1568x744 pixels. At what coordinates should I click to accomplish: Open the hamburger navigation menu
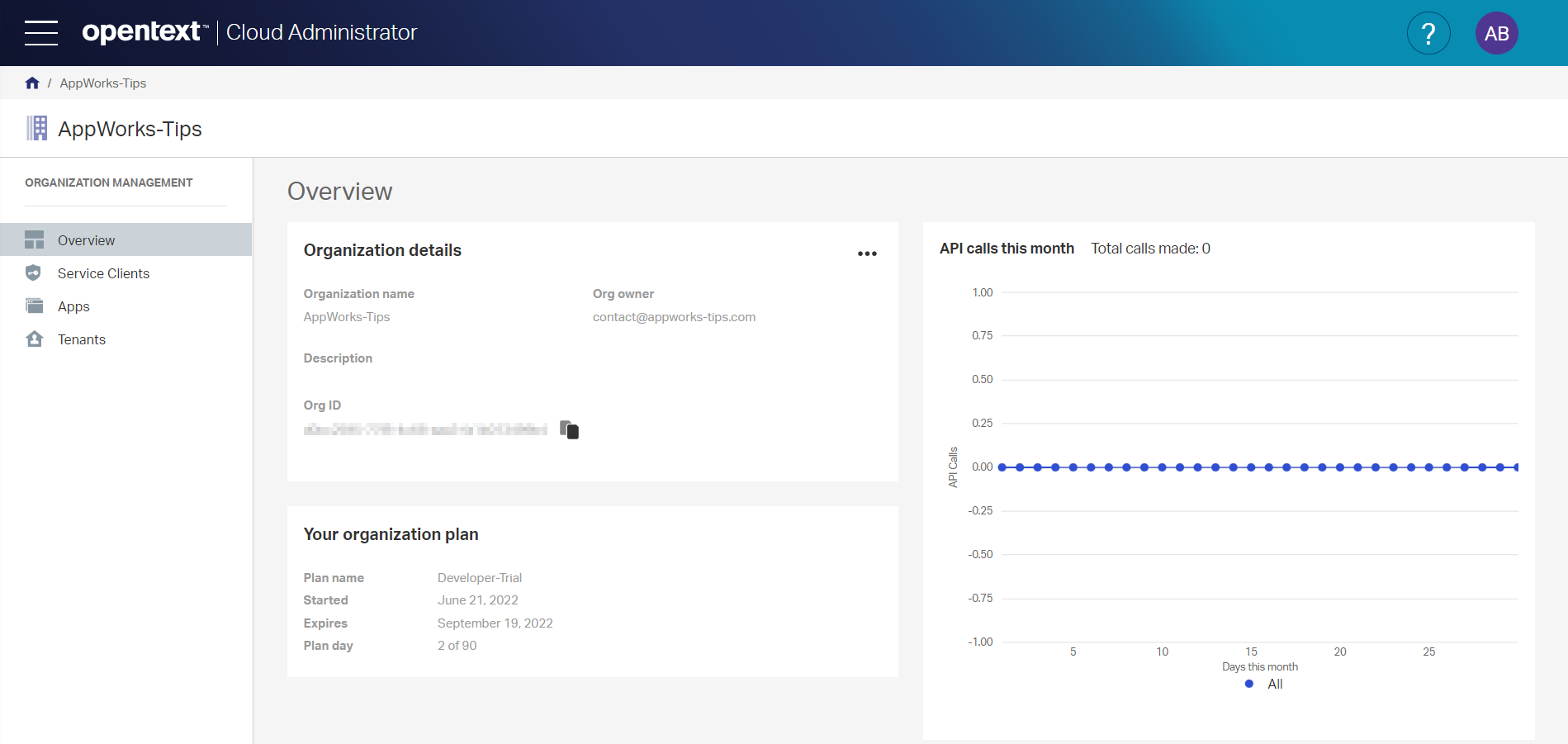[x=41, y=33]
